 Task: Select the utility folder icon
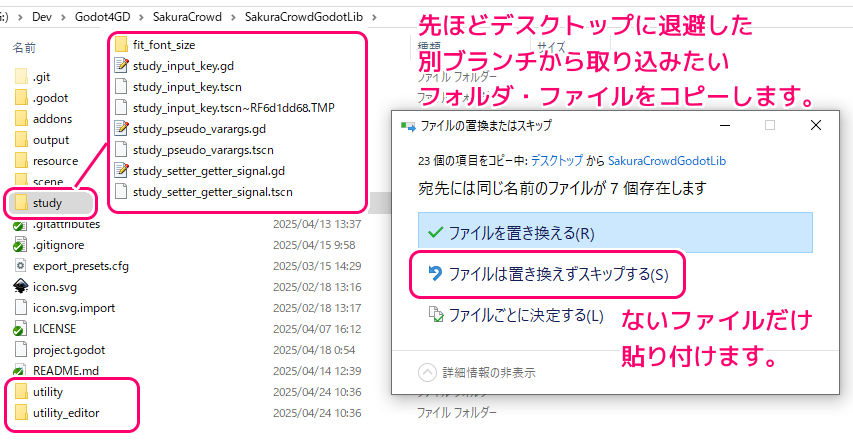coord(21,392)
